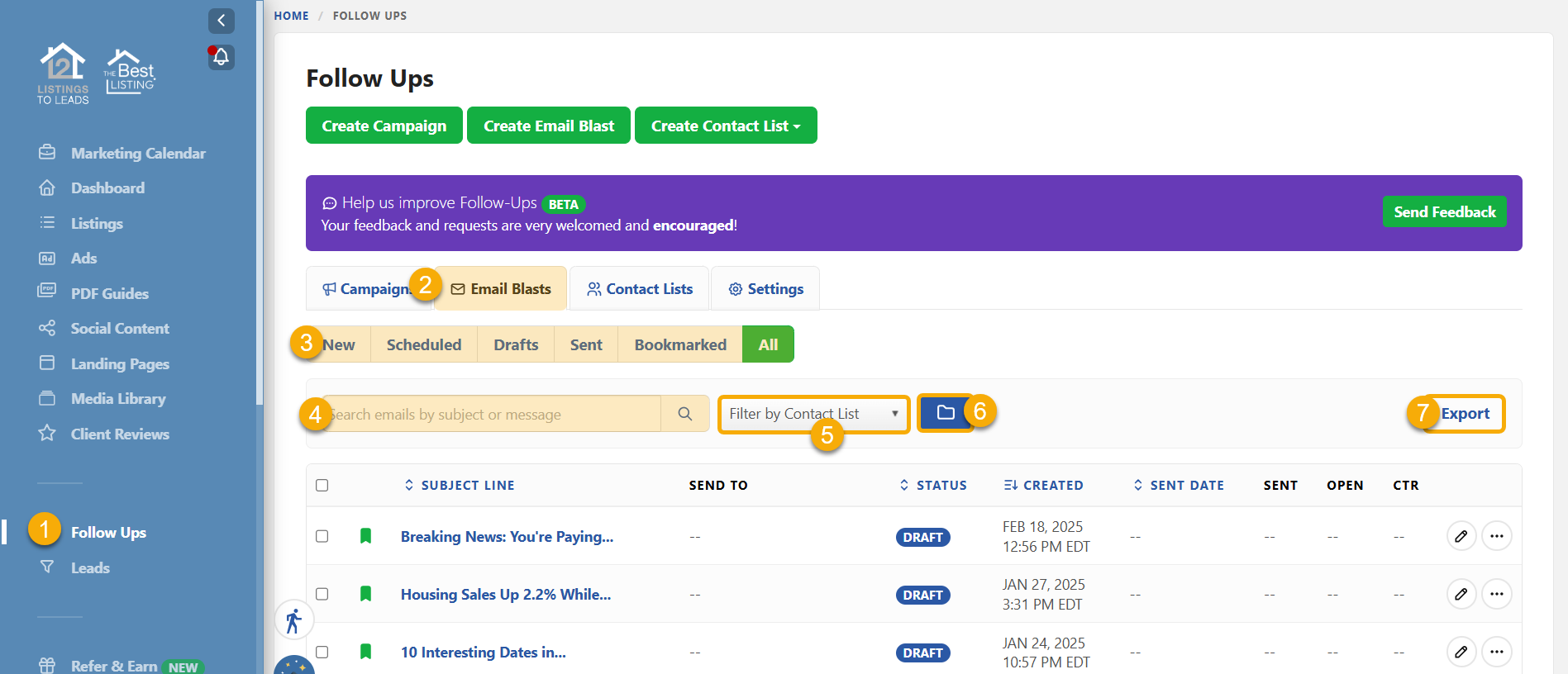This screenshot has width=1568, height=674.
Task: Click the search magnifier icon
Action: 684,414
